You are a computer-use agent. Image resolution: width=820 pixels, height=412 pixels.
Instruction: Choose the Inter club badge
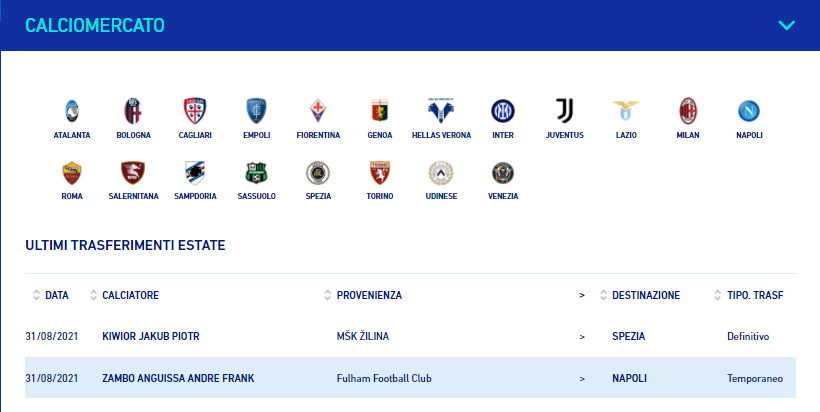[x=503, y=111]
